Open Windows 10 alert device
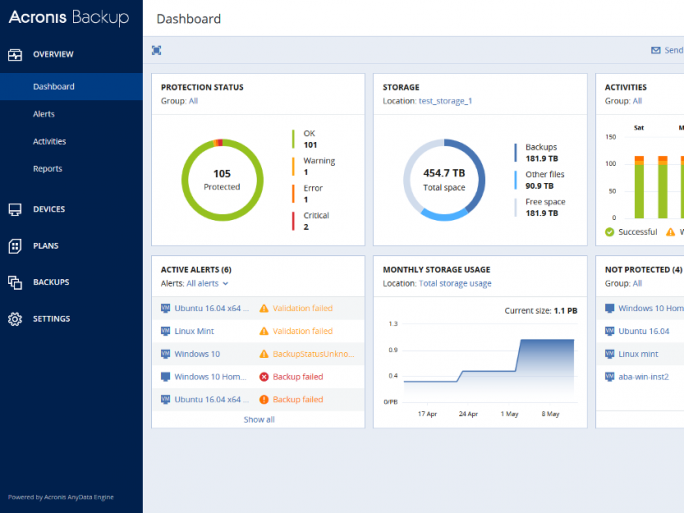The width and height of the screenshot is (684, 513). tap(197, 354)
